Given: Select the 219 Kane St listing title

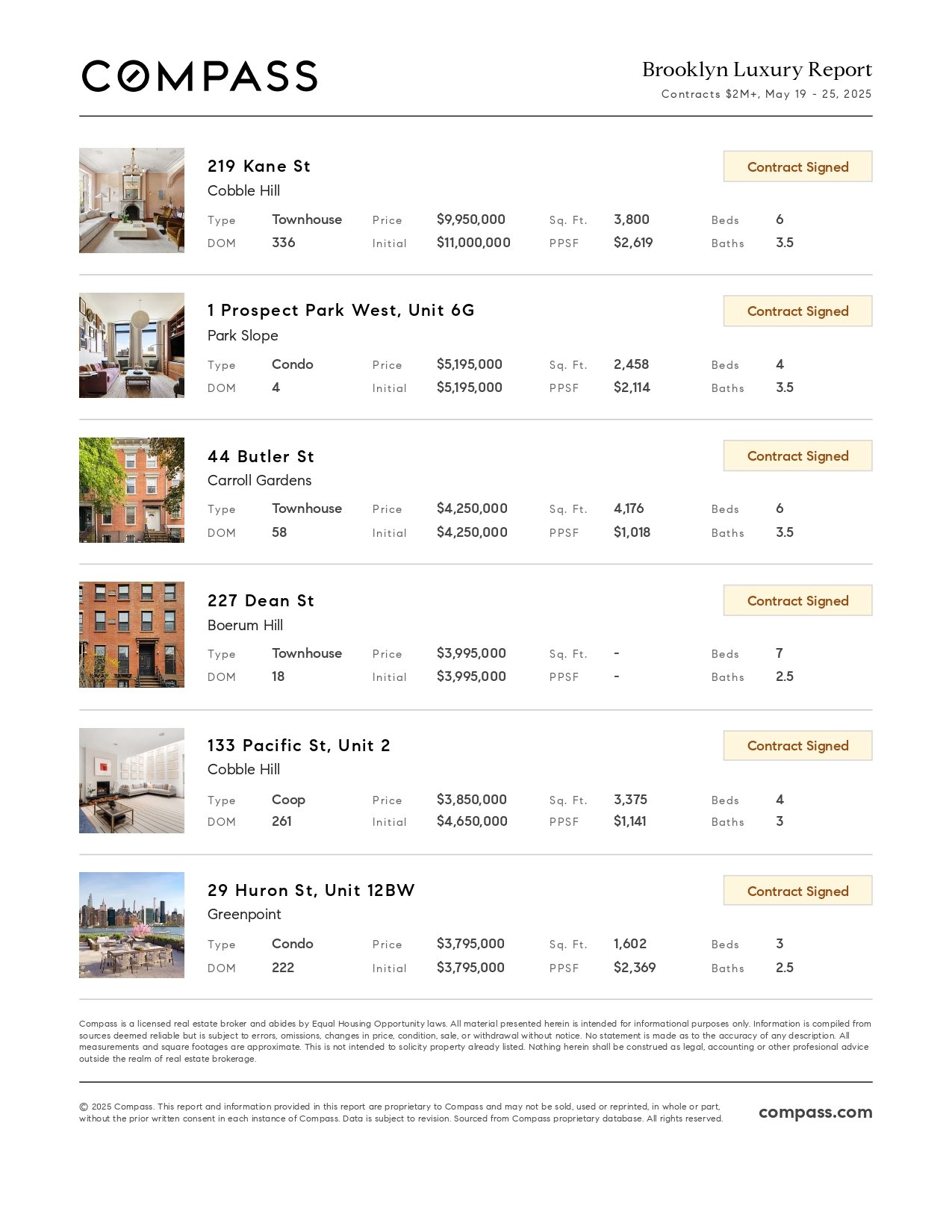Looking at the screenshot, I should point(258,166).
